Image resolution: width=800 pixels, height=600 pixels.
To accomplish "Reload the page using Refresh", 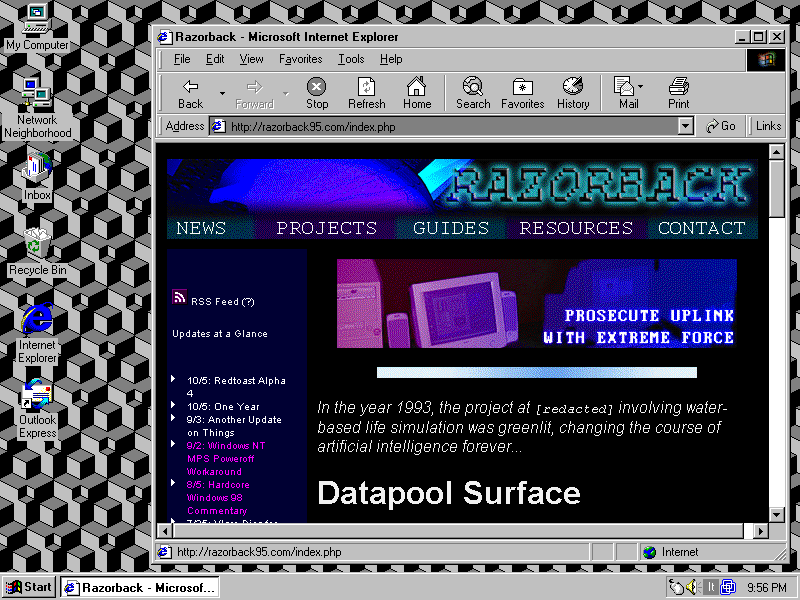I will [x=366, y=93].
